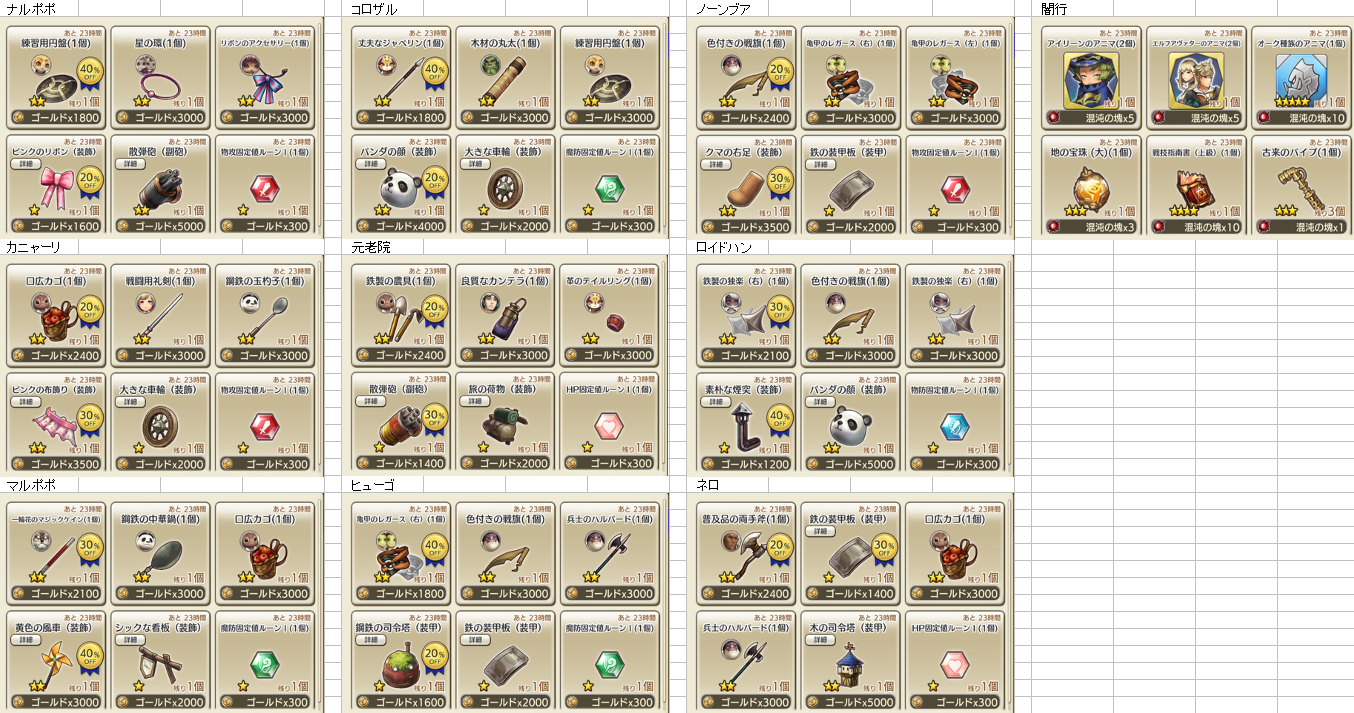Click the 素朴な煙突 chimney item icon
The width and height of the screenshot is (1354, 713).
(746, 427)
